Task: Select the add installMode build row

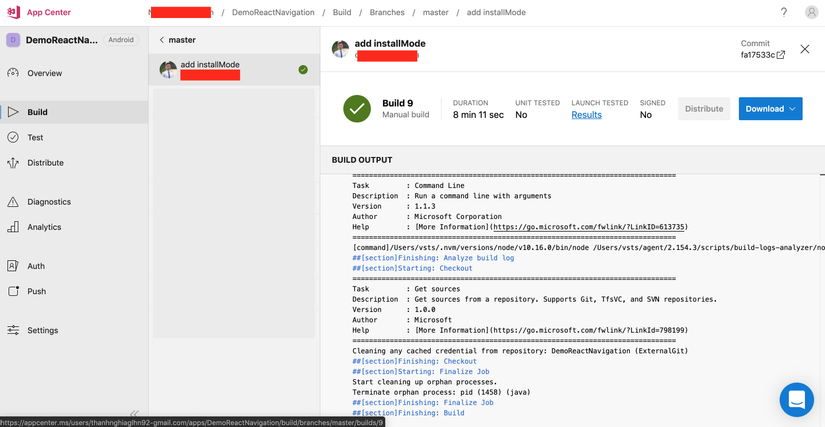Action: point(234,69)
